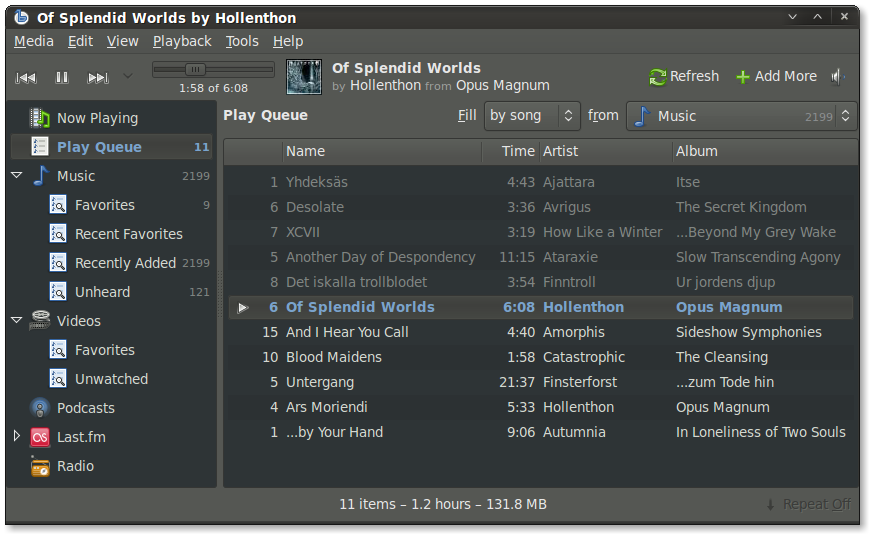Click the Podcasts icon
The height and width of the screenshot is (534, 869).
(39, 408)
